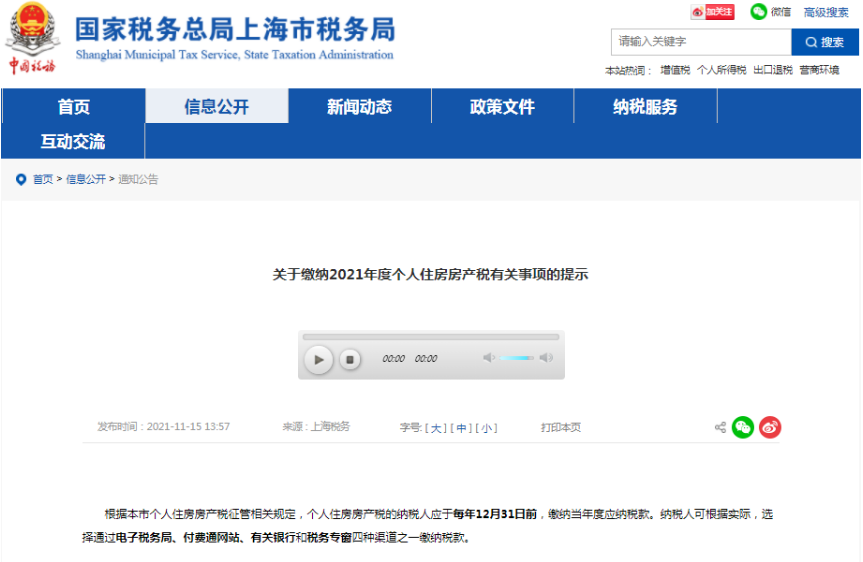The image size is (863, 562).
Task: Open 新闻动态 navigation tab
Action: [359, 106]
